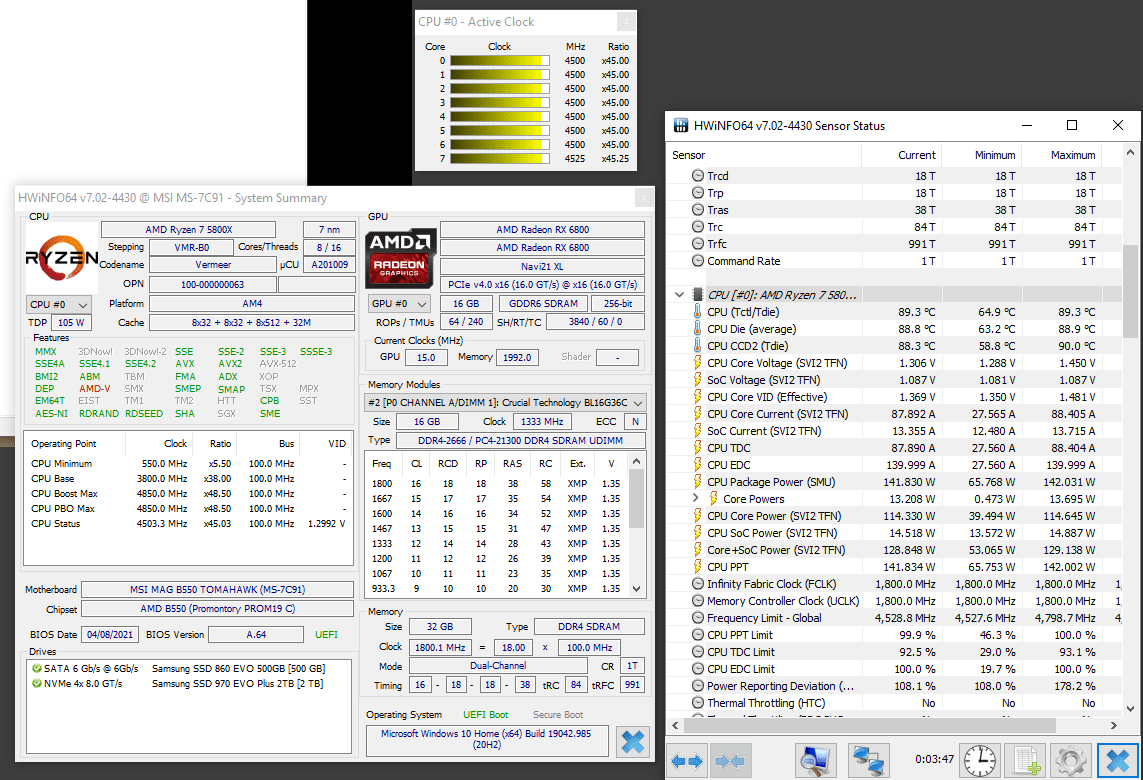1143x780 pixels.
Task: Click Core 0 clock bar in Active Clock
Action: point(499,61)
